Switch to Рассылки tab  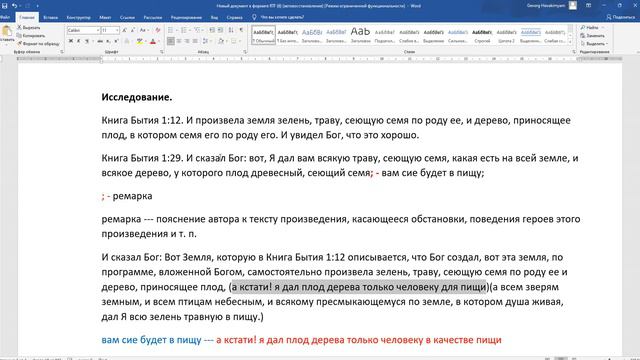tap(153, 18)
